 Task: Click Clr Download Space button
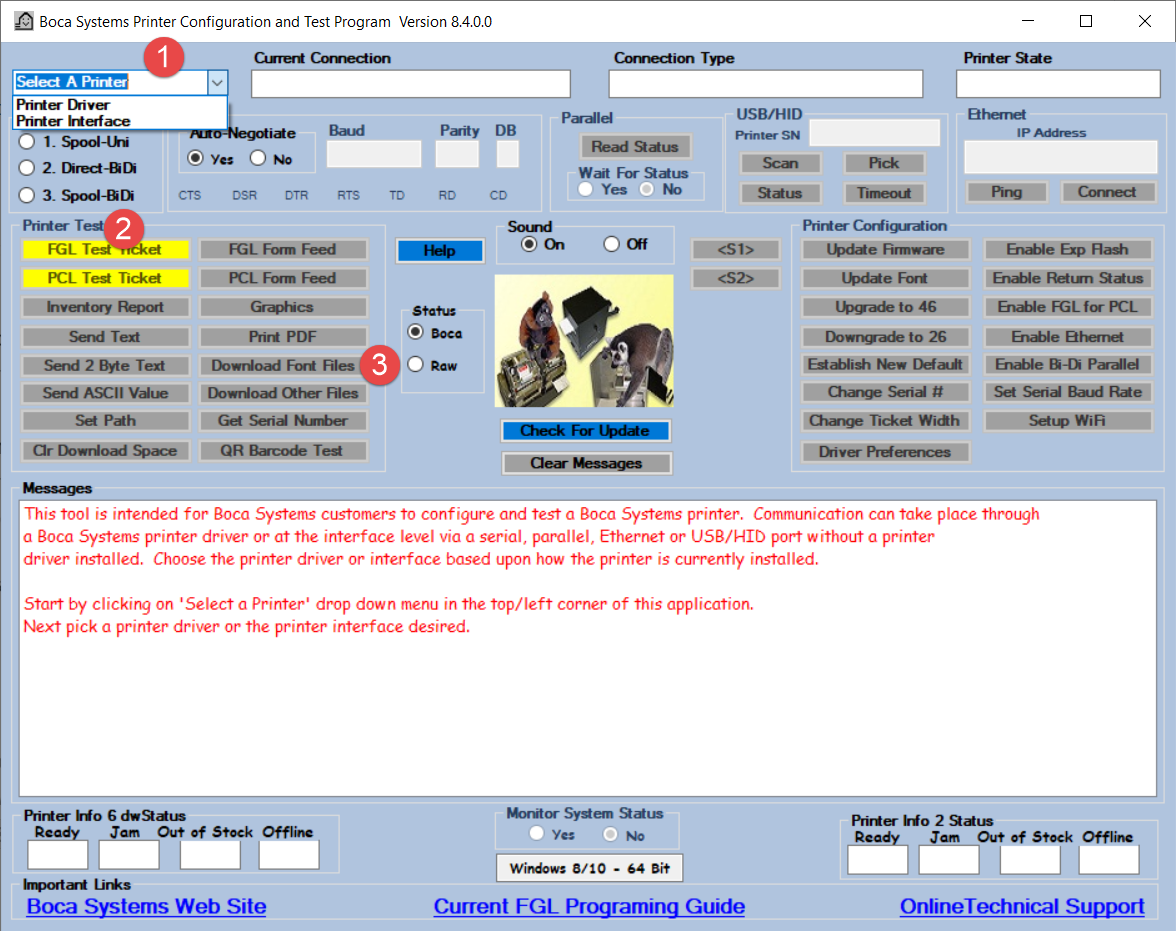tap(105, 451)
